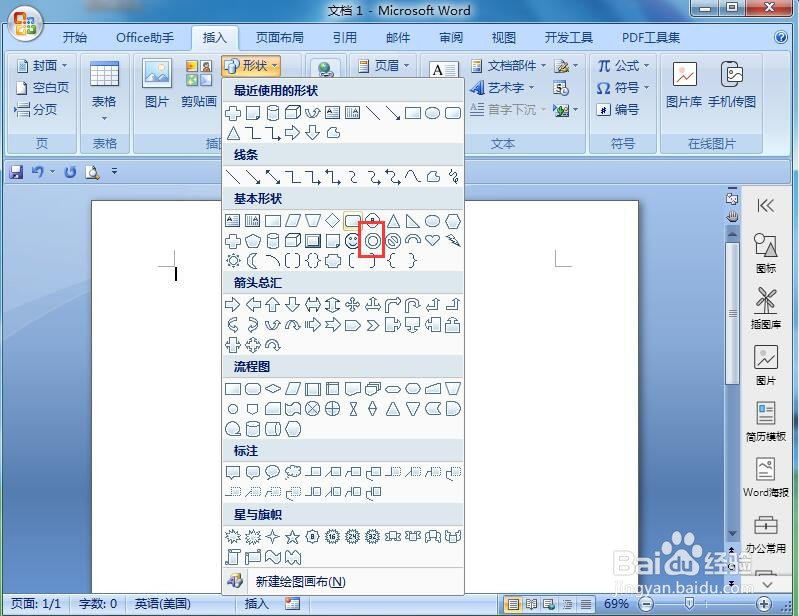
Task: Switch to 引用 References tab
Action: tap(344, 38)
